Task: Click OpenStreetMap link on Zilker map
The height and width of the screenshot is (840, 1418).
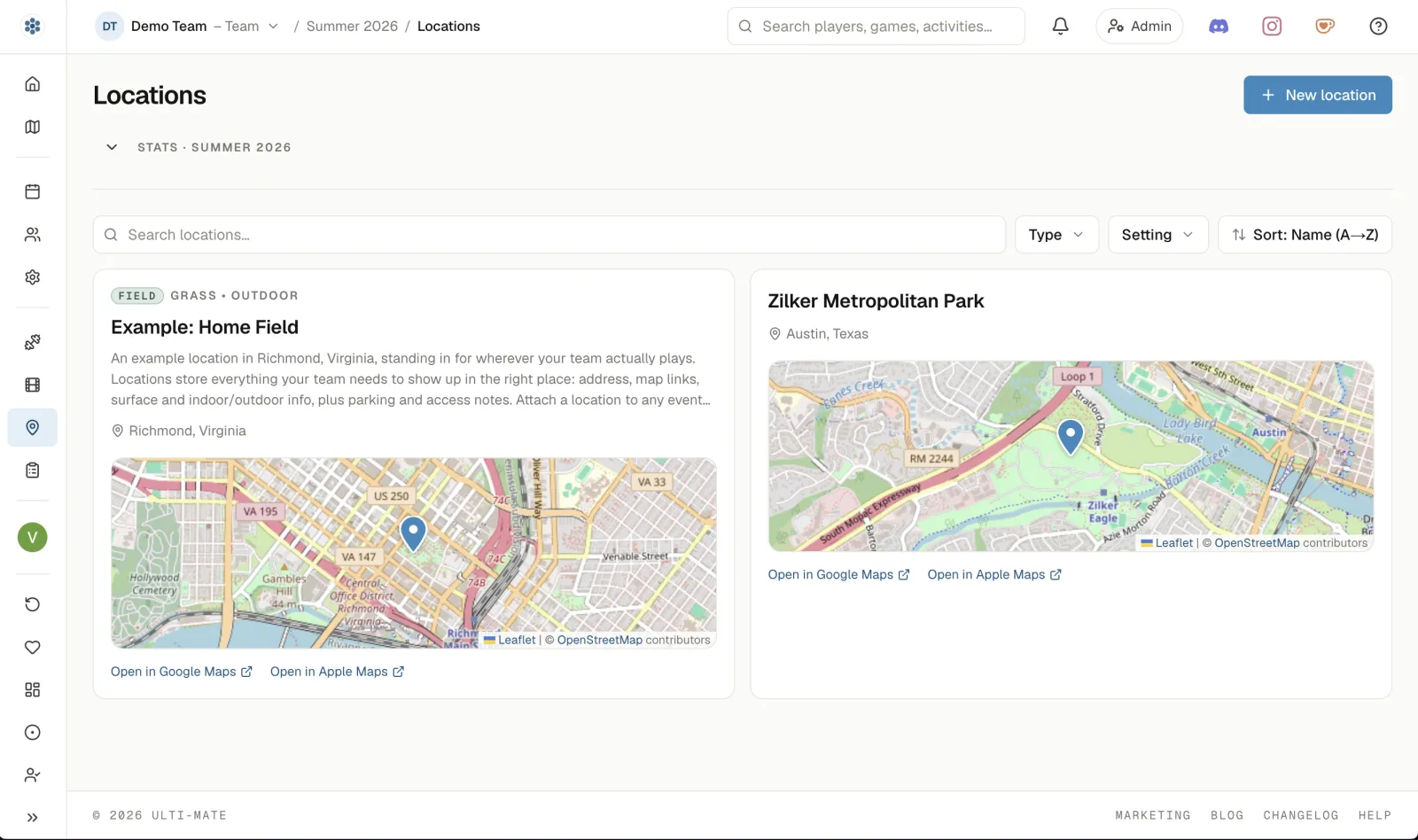Action: pos(1257,543)
